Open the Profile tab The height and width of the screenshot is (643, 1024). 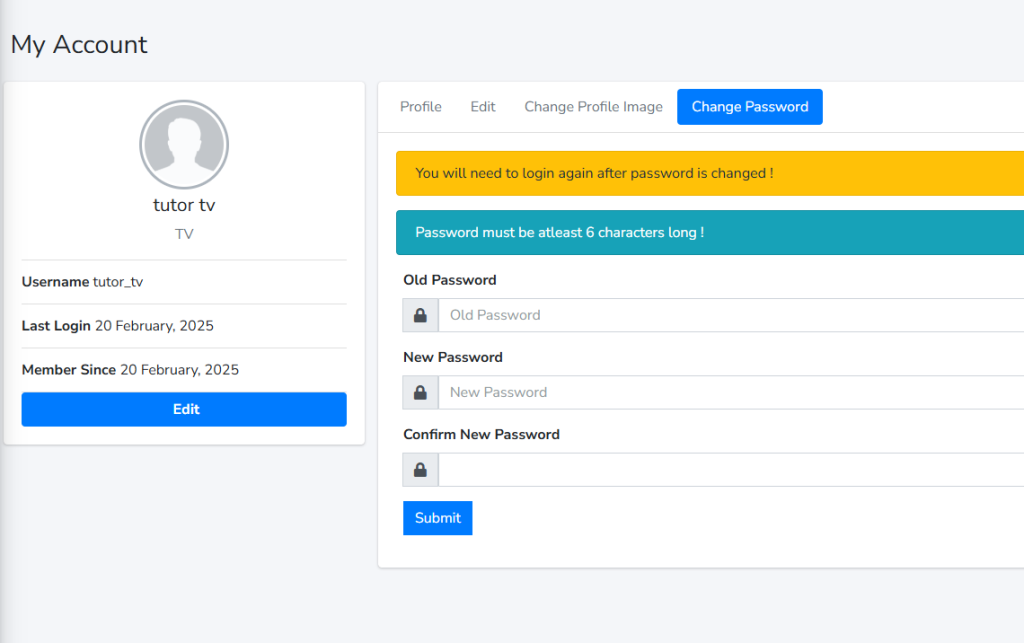point(420,107)
